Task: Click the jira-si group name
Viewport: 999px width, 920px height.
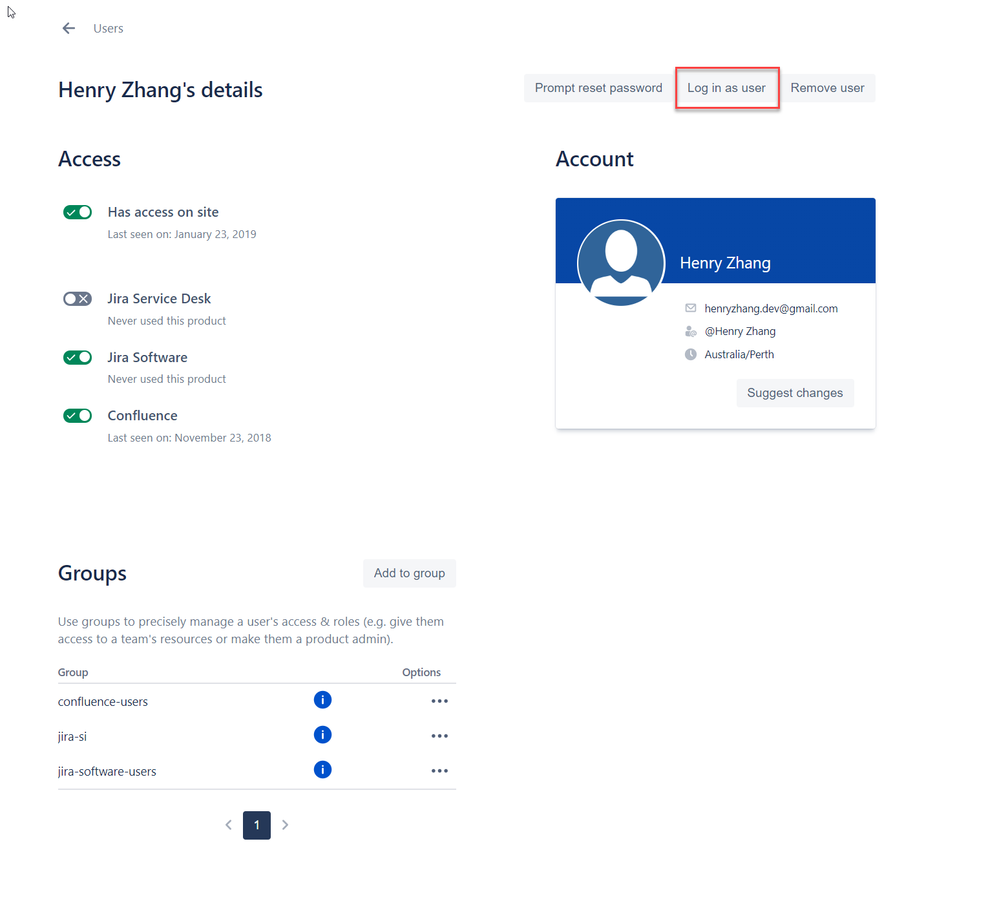Action: [x=72, y=737]
